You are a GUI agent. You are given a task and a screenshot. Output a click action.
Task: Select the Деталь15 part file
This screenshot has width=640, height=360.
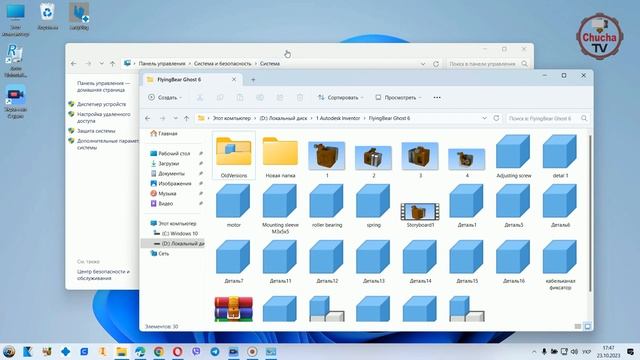coord(467,261)
